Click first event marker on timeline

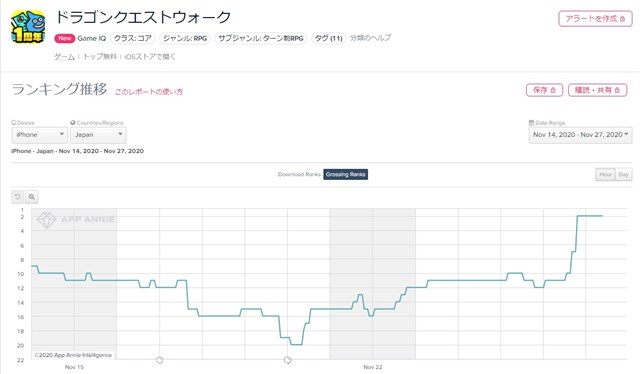(160, 360)
